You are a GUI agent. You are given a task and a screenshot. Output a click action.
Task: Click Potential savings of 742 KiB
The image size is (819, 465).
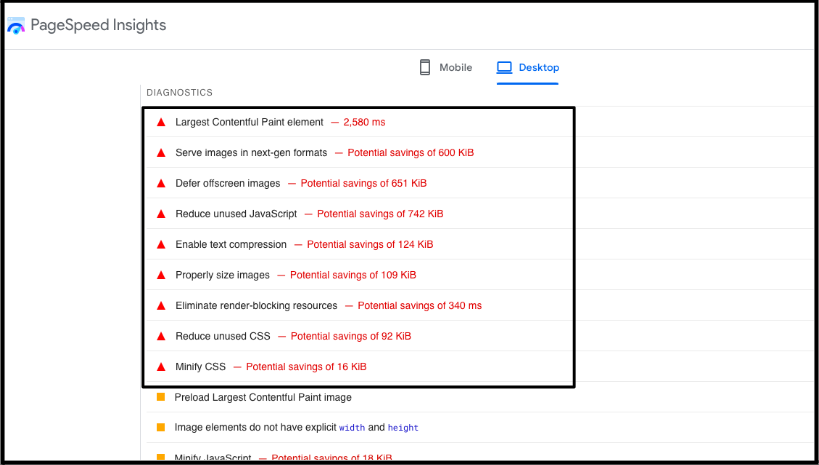pos(380,214)
